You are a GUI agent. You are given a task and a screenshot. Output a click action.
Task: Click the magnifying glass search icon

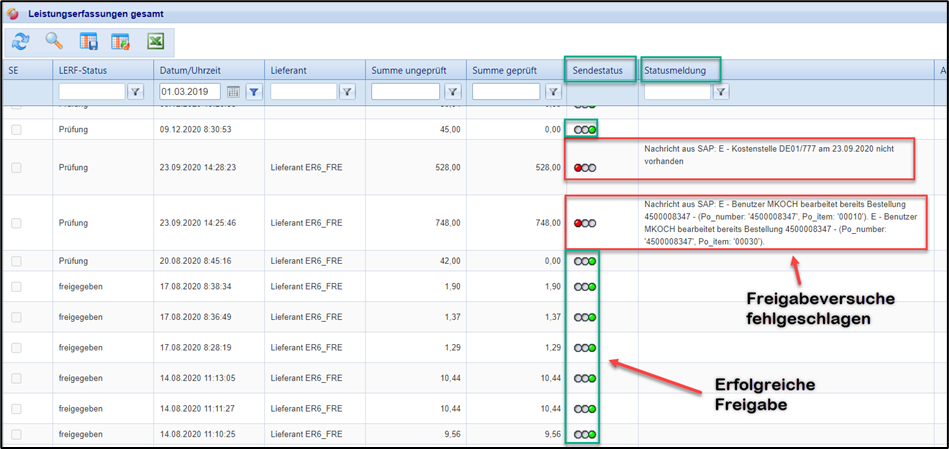tap(54, 42)
